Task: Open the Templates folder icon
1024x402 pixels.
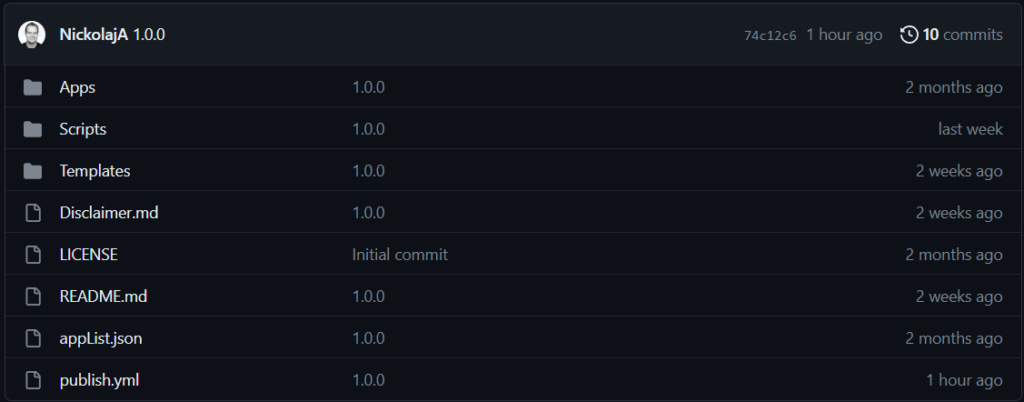Action: (33, 171)
